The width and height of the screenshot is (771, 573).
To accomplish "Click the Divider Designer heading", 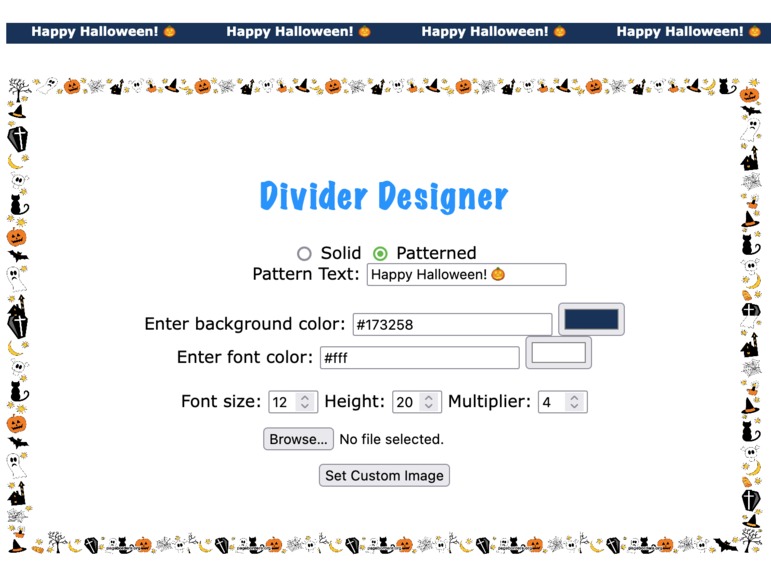I will [384, 196].
